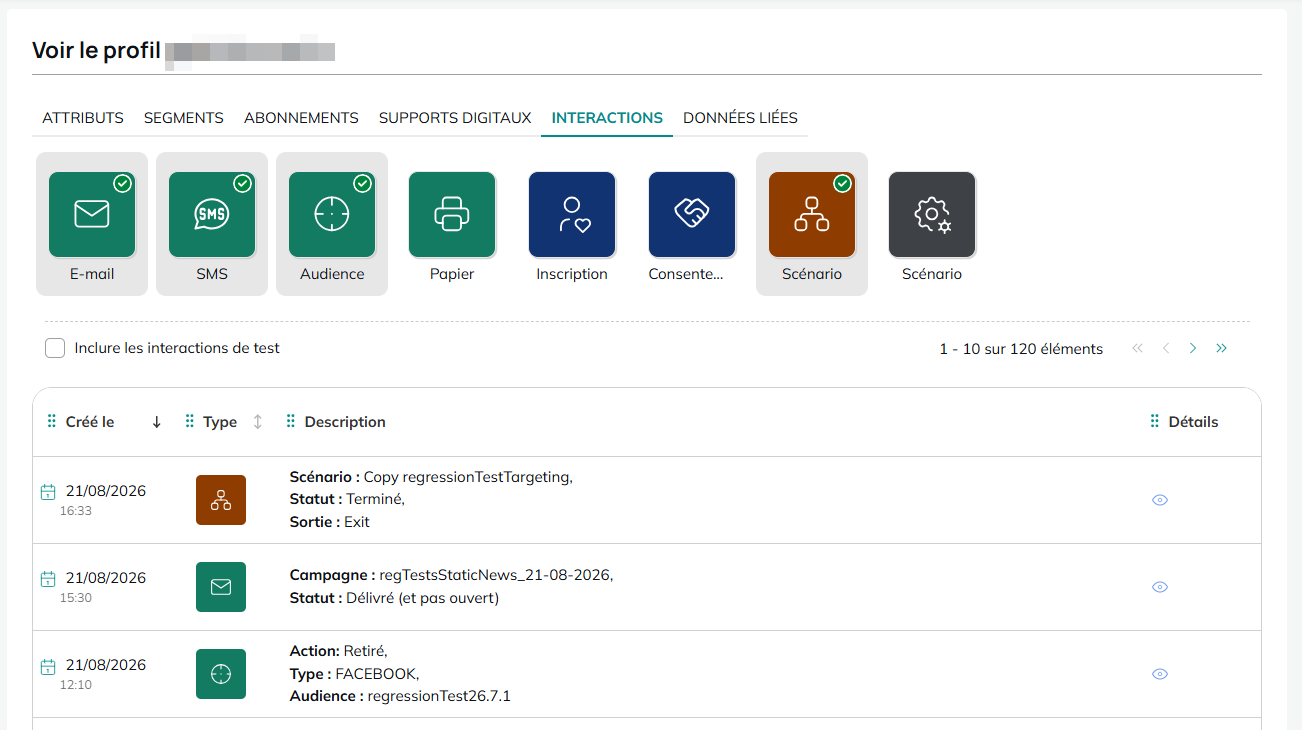
Task: Open the DONNÉES LIÉES tab
Action: (741, 118)
